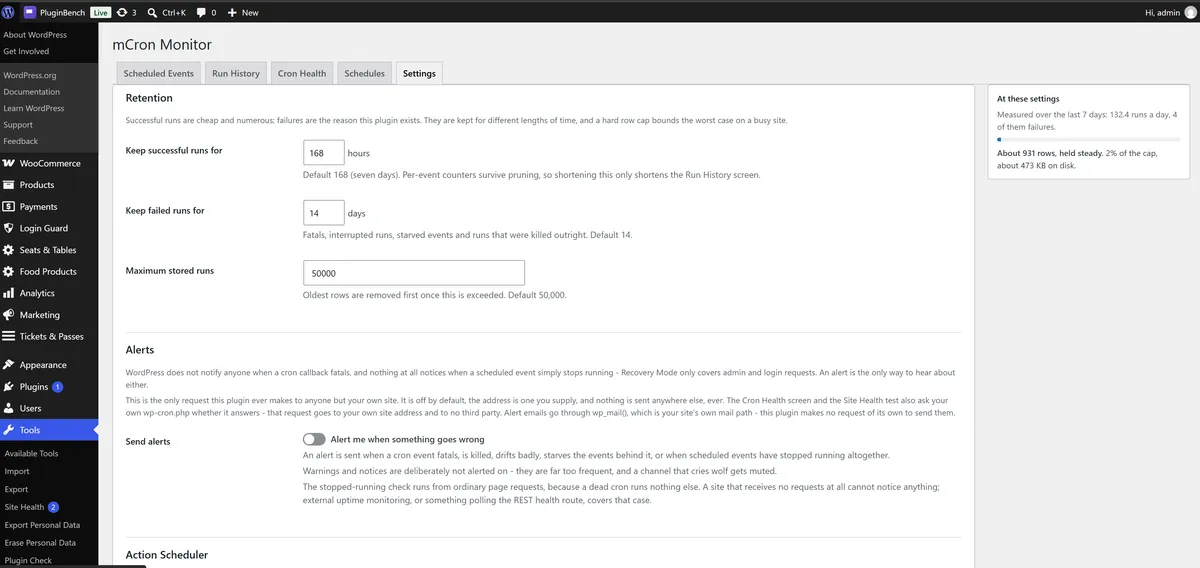Screen dimensions: 1200x568
Task: Click the Appearance brush icon
Action: [x=9, y=365]
